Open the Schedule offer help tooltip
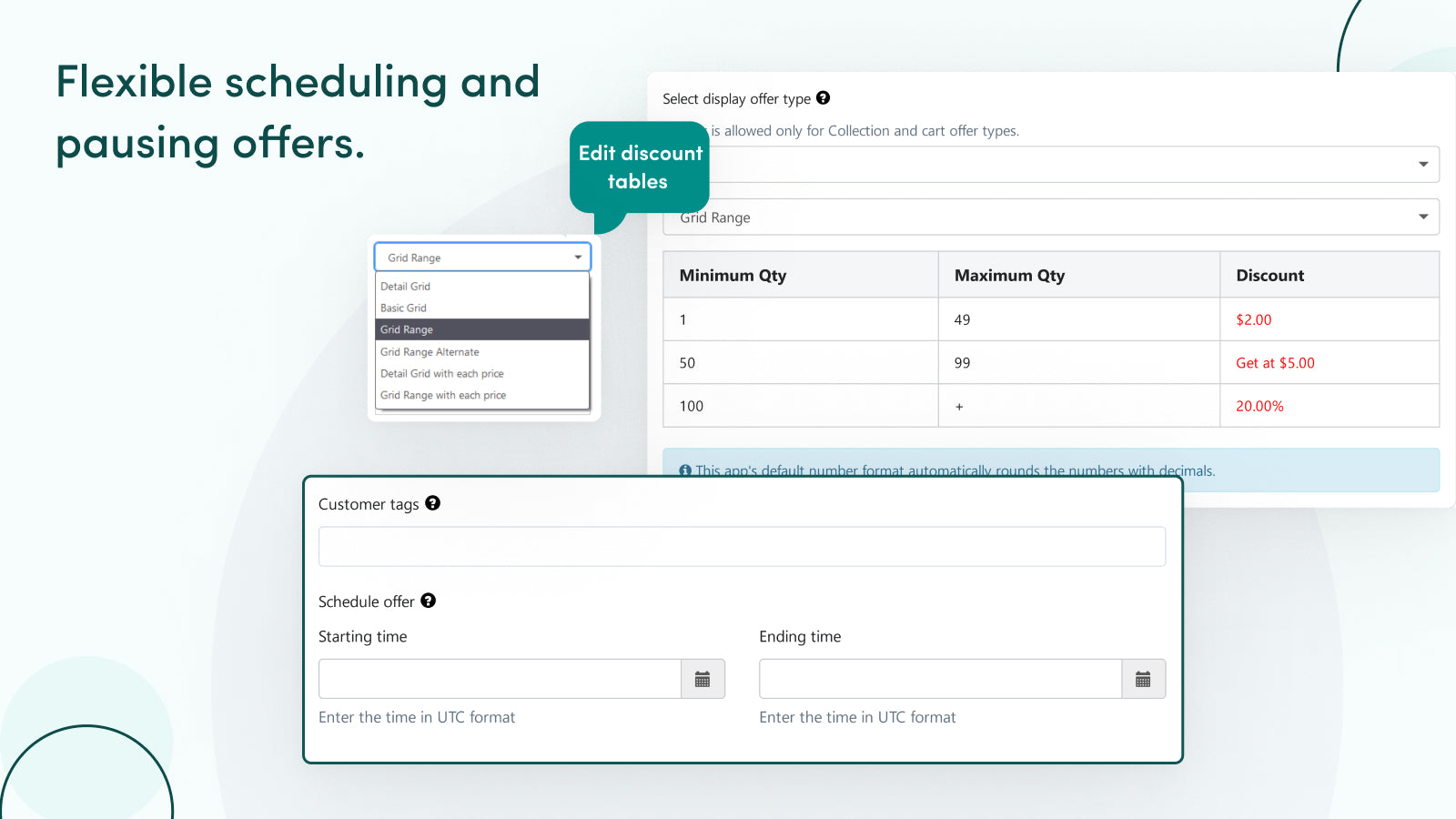Image resolution: width=1456 pixels, height=819 pixels. [x=428, y=601]
